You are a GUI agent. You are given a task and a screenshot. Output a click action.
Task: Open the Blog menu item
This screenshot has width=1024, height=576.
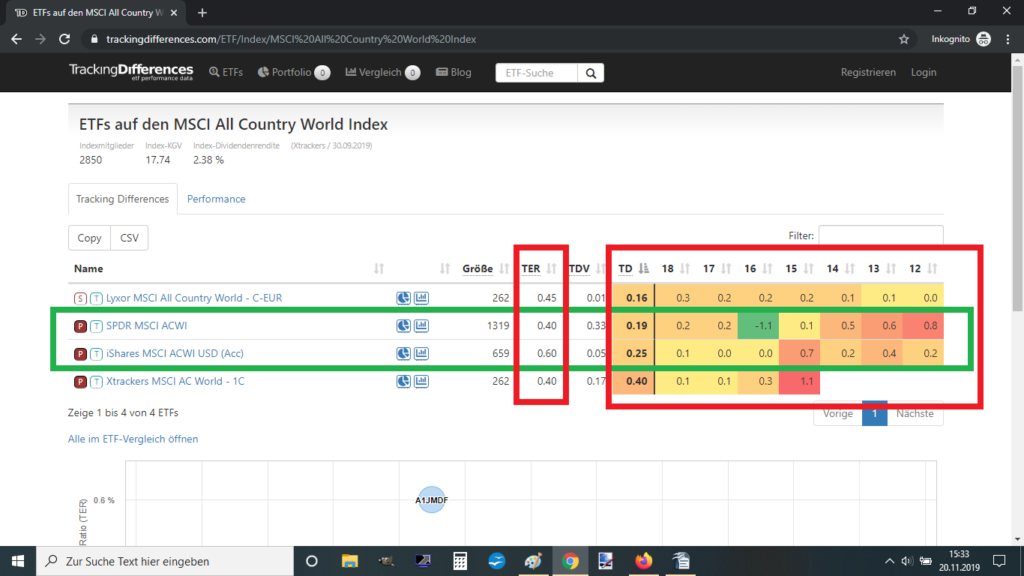[453, 72]
